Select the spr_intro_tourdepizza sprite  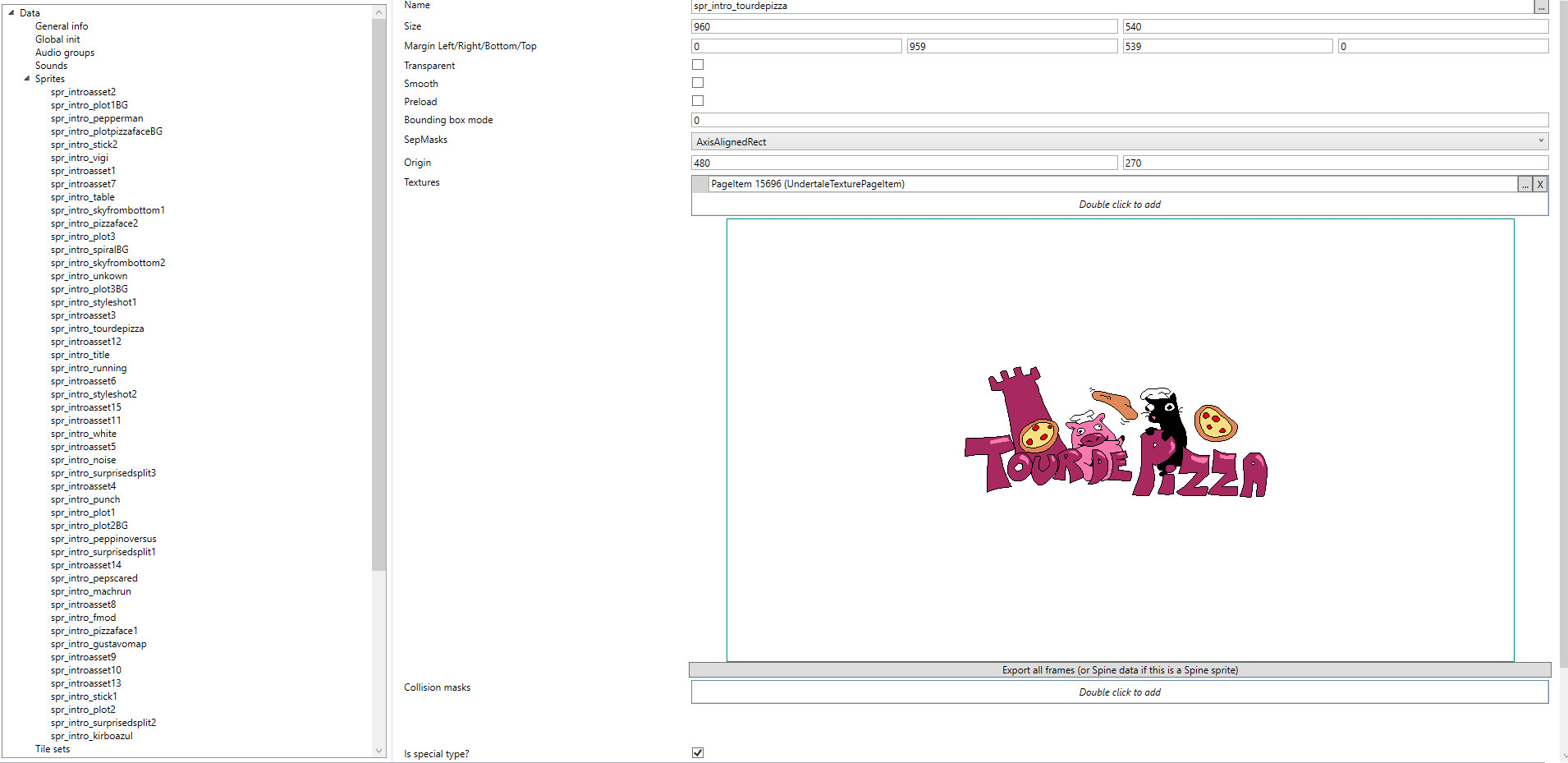pyautogui.click(x=97, y=328)
